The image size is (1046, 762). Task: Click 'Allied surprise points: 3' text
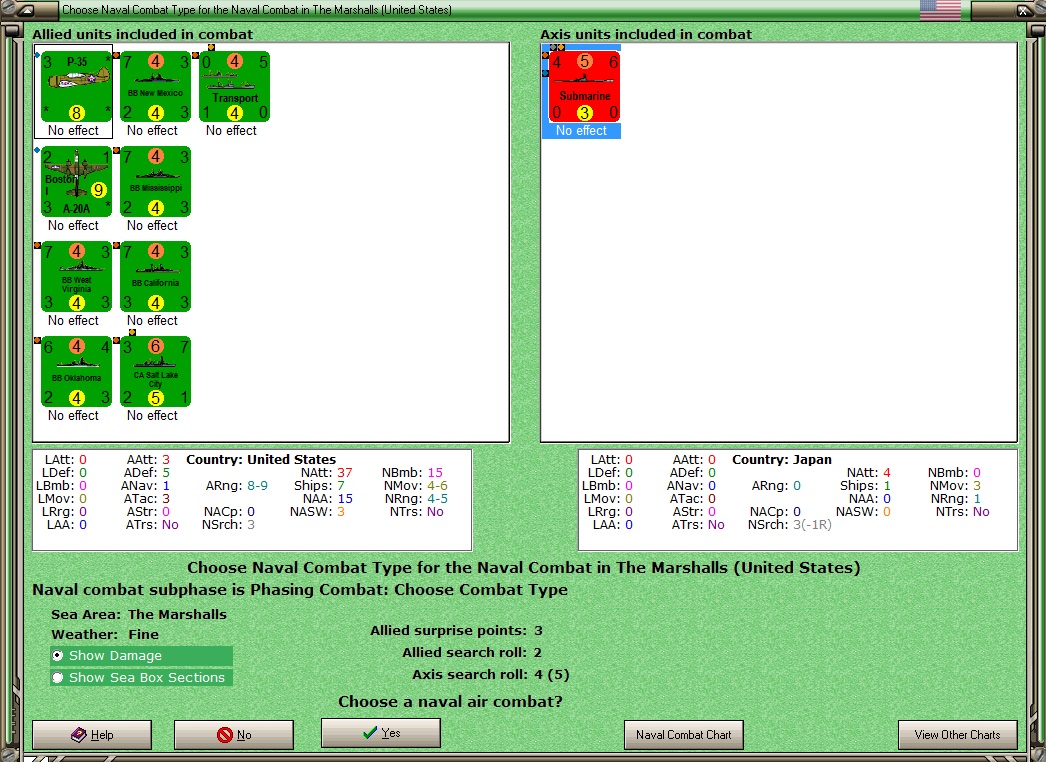pos(456,631)
